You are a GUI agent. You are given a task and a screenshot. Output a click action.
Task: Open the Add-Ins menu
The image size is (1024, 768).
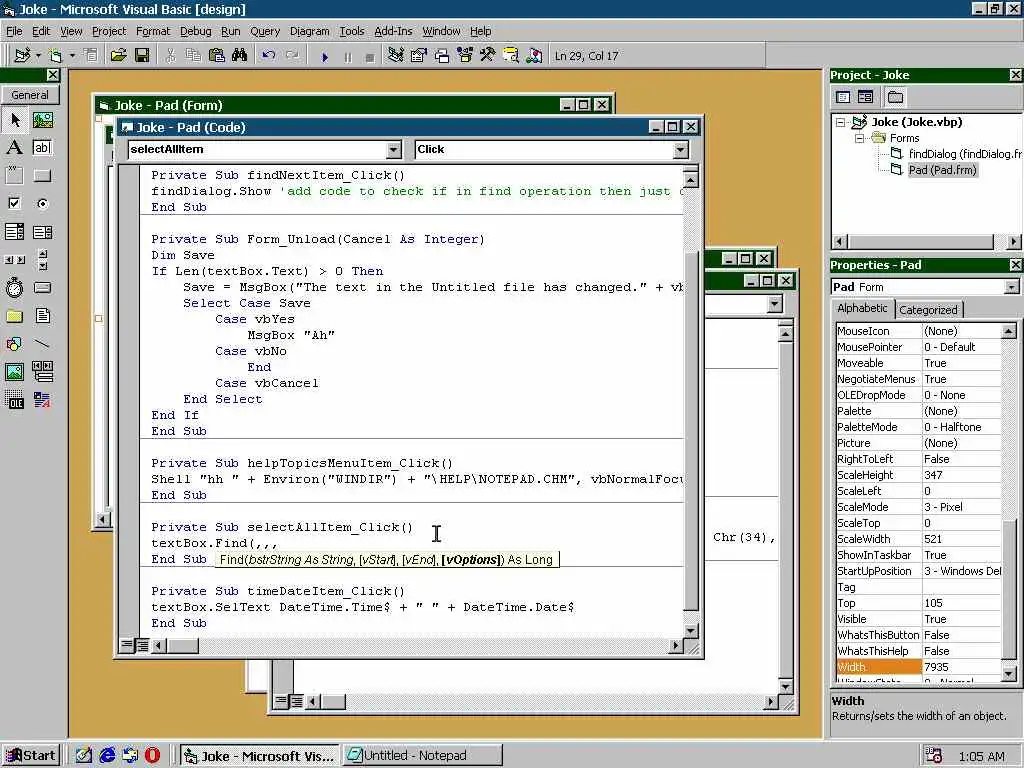[393, 31]
